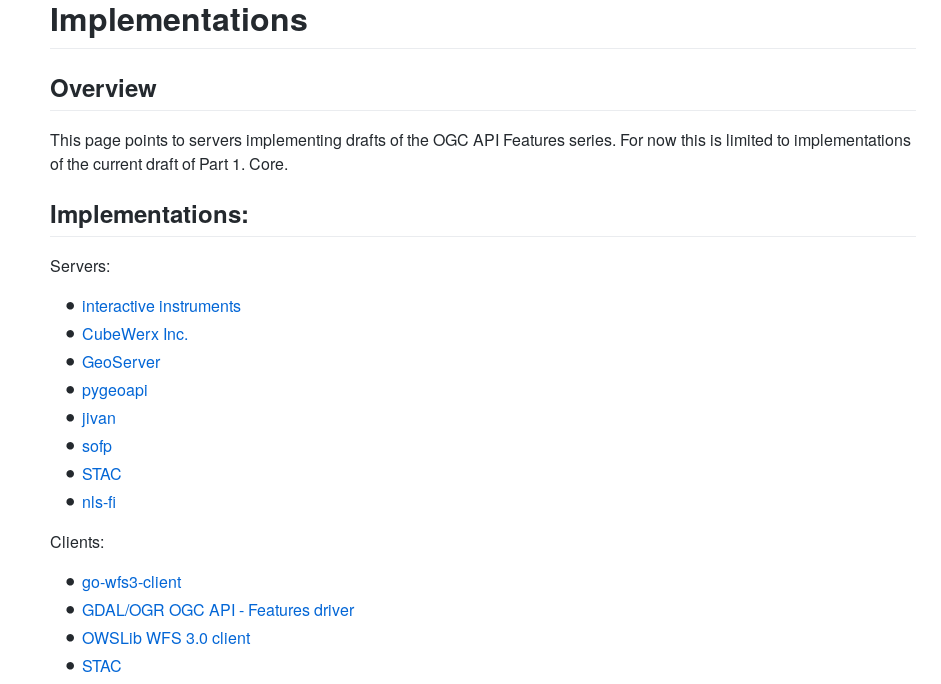Follow the nls-fi link
The height and width of the screenshot is (684, 941).
click(99, 503)
